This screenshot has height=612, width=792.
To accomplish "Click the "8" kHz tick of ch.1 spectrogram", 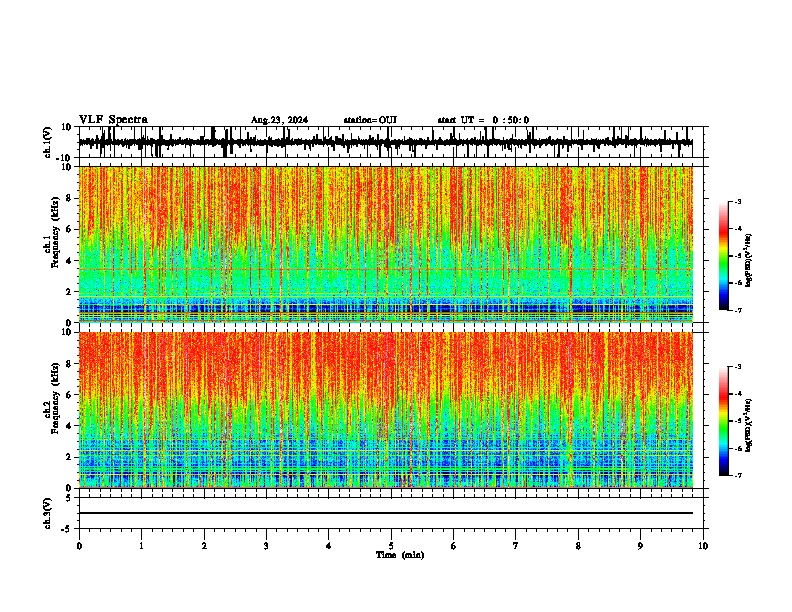I will coord(69,198).
